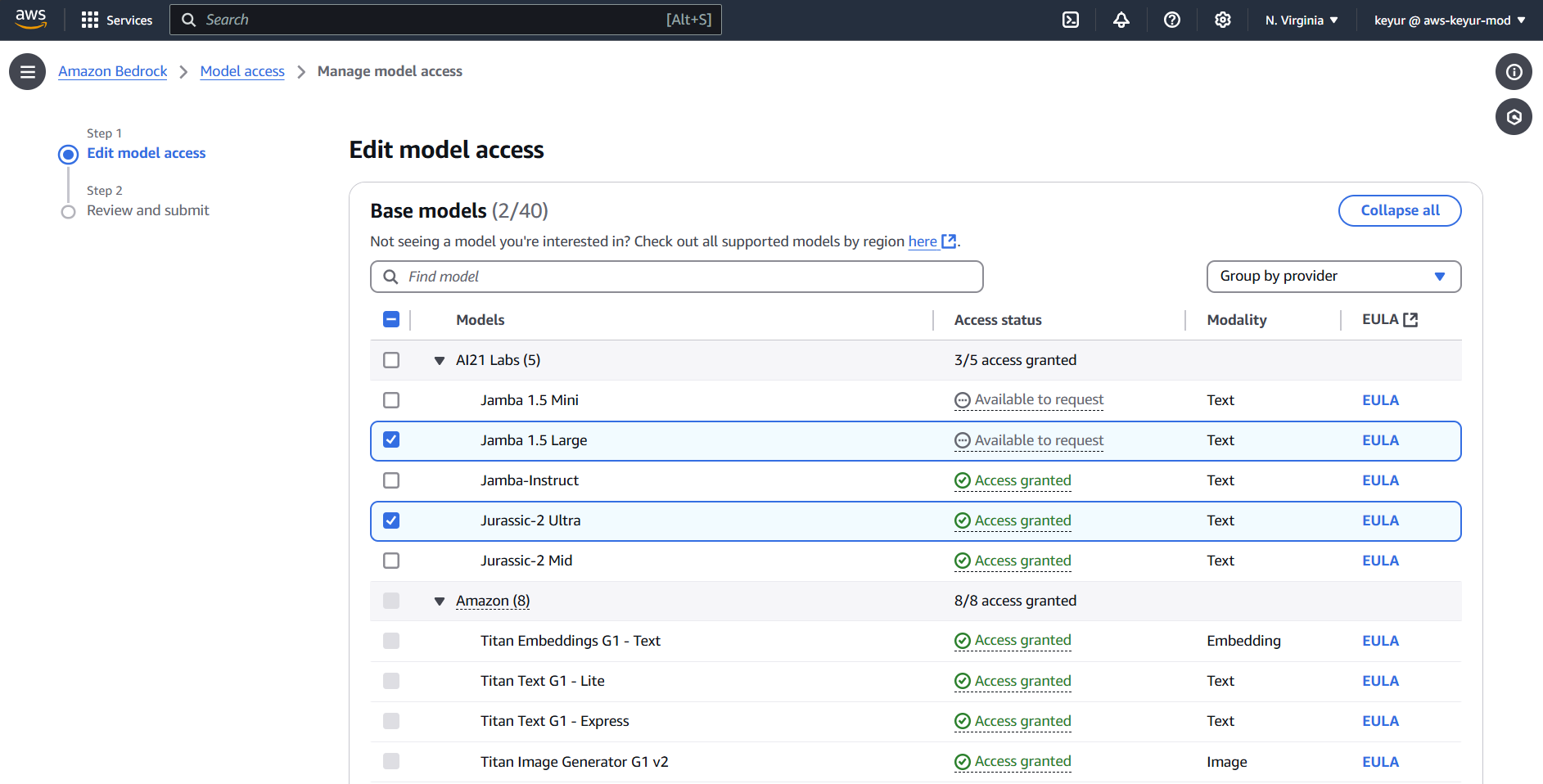Click the EULA column external link icon

pos(1410,320)
